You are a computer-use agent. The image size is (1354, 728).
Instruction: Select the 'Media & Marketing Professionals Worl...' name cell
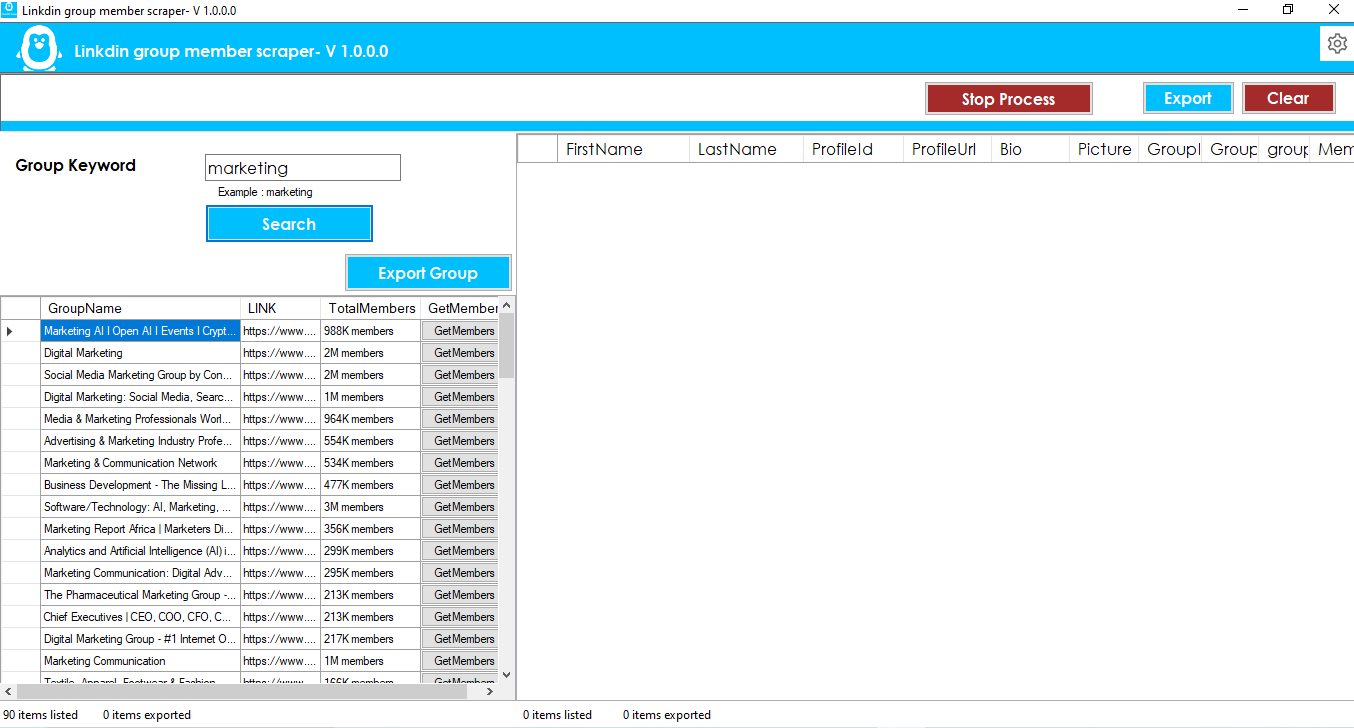[140, 419]
